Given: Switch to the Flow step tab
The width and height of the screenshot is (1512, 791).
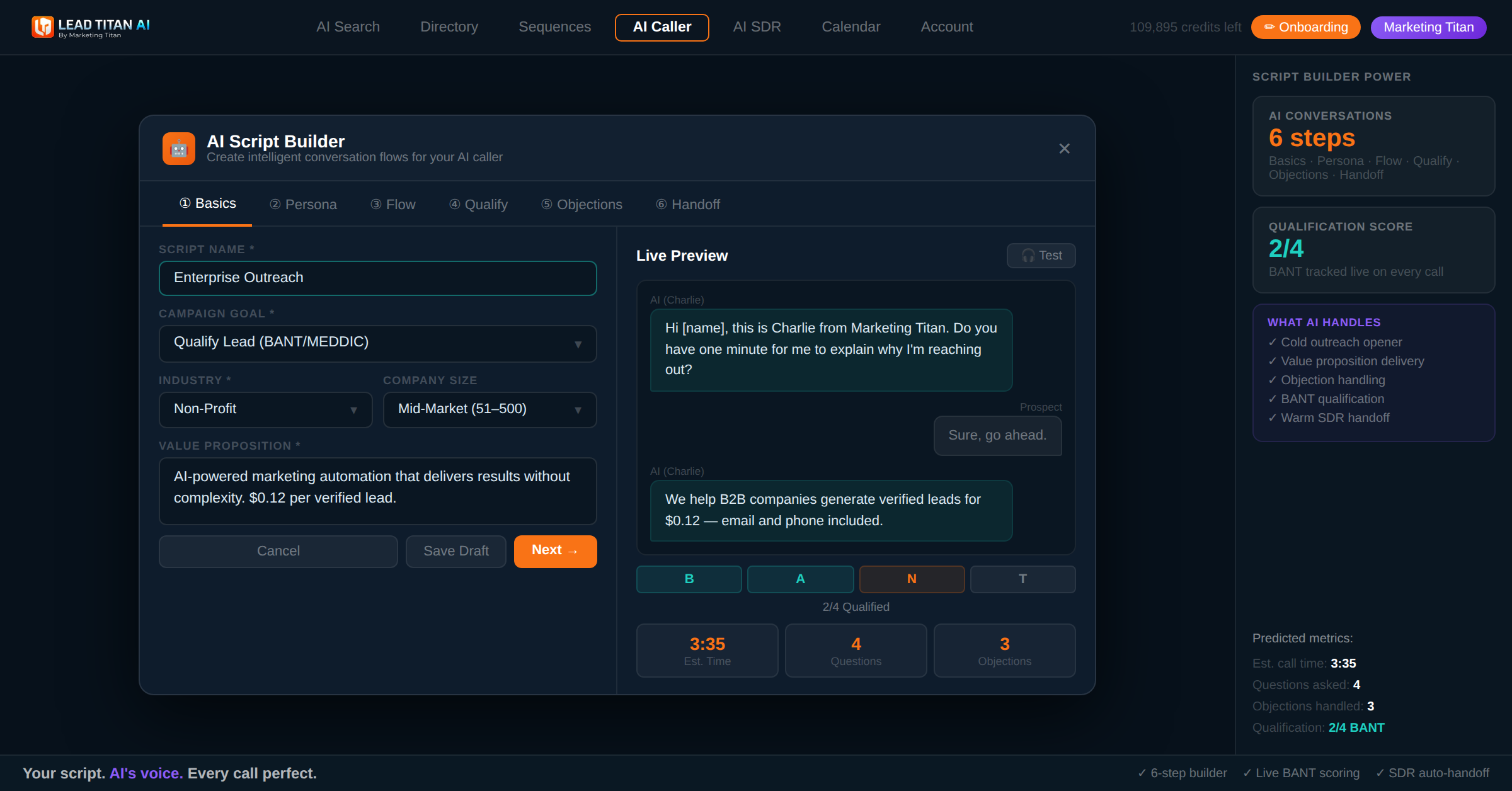Looking at the screenshot, I should tap(392, 205).
